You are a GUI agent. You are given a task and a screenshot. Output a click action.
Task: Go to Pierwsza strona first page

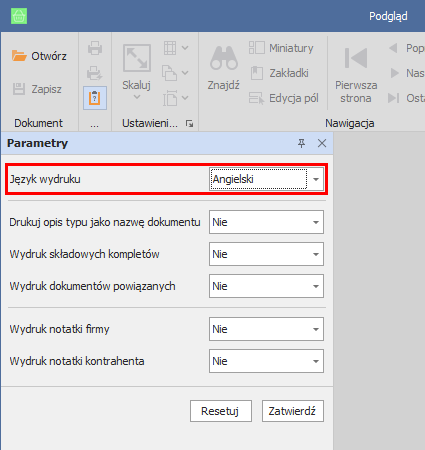pyautogui.click(x=356, y=75)
